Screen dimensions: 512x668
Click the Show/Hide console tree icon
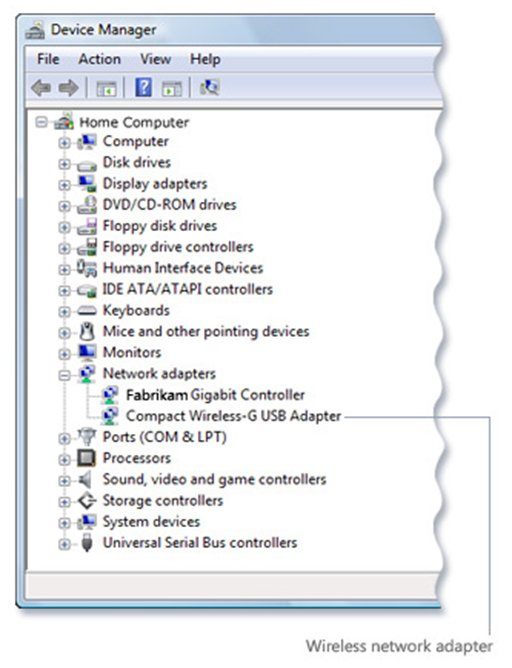tap(106, 88)
